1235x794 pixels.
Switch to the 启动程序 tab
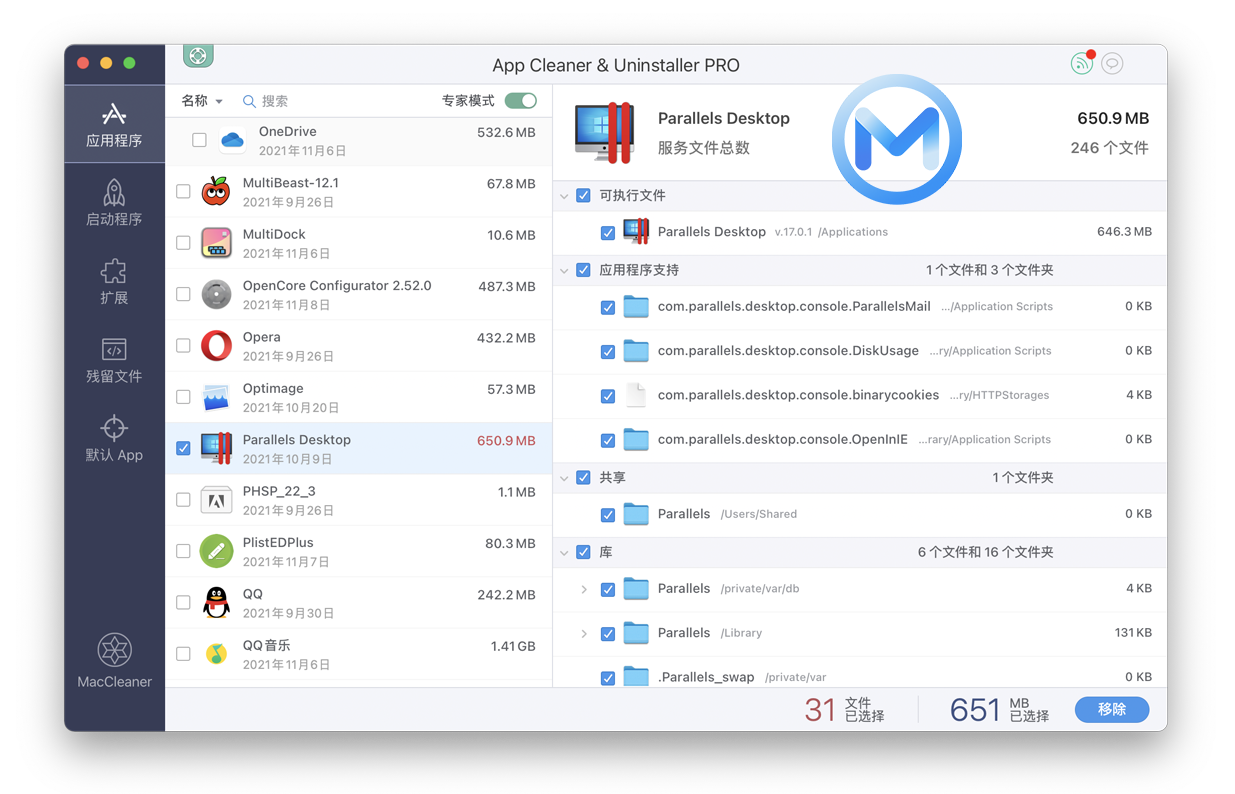114,203
